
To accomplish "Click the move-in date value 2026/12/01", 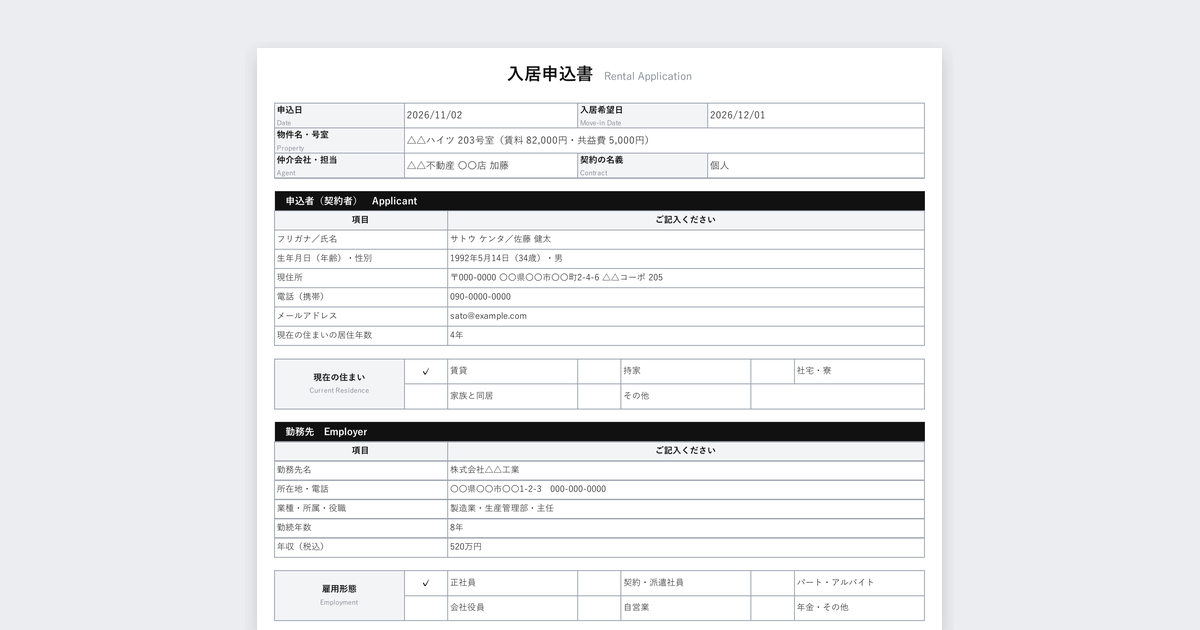I will [816, 115].
